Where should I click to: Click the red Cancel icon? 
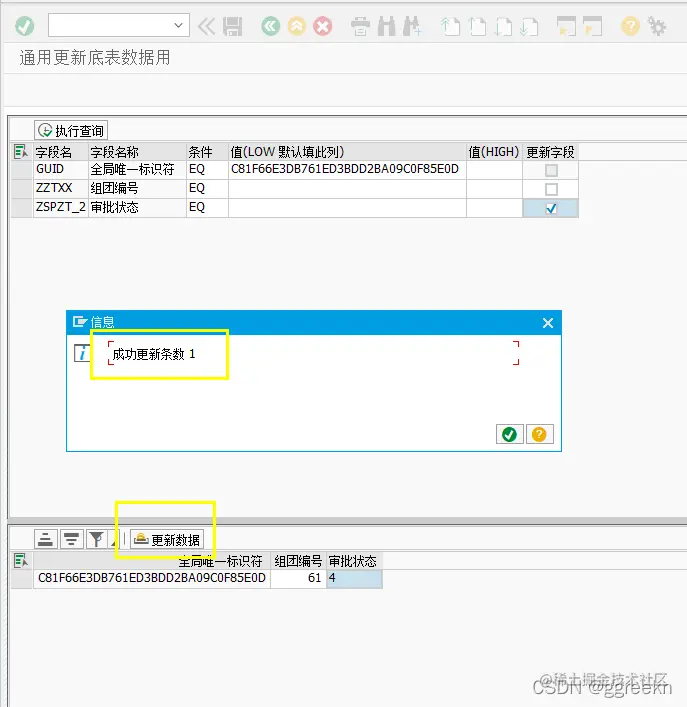[323, 27]
